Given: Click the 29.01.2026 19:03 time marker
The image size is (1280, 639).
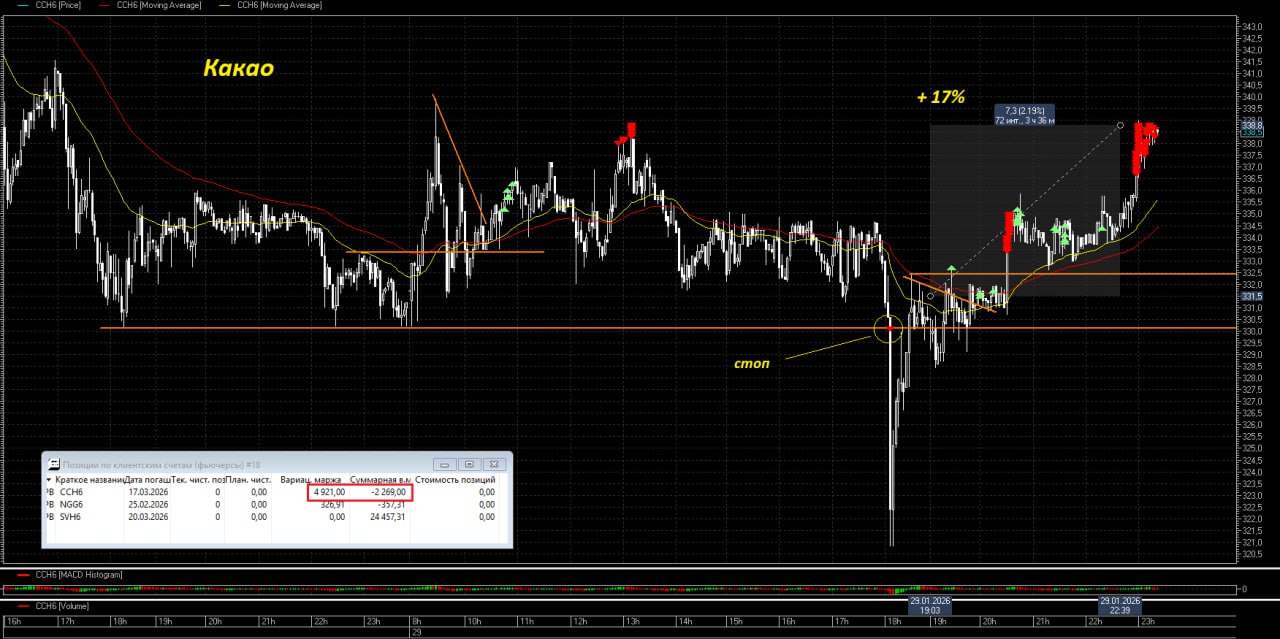Looking at the screenshot, I should tap(929, 605).
